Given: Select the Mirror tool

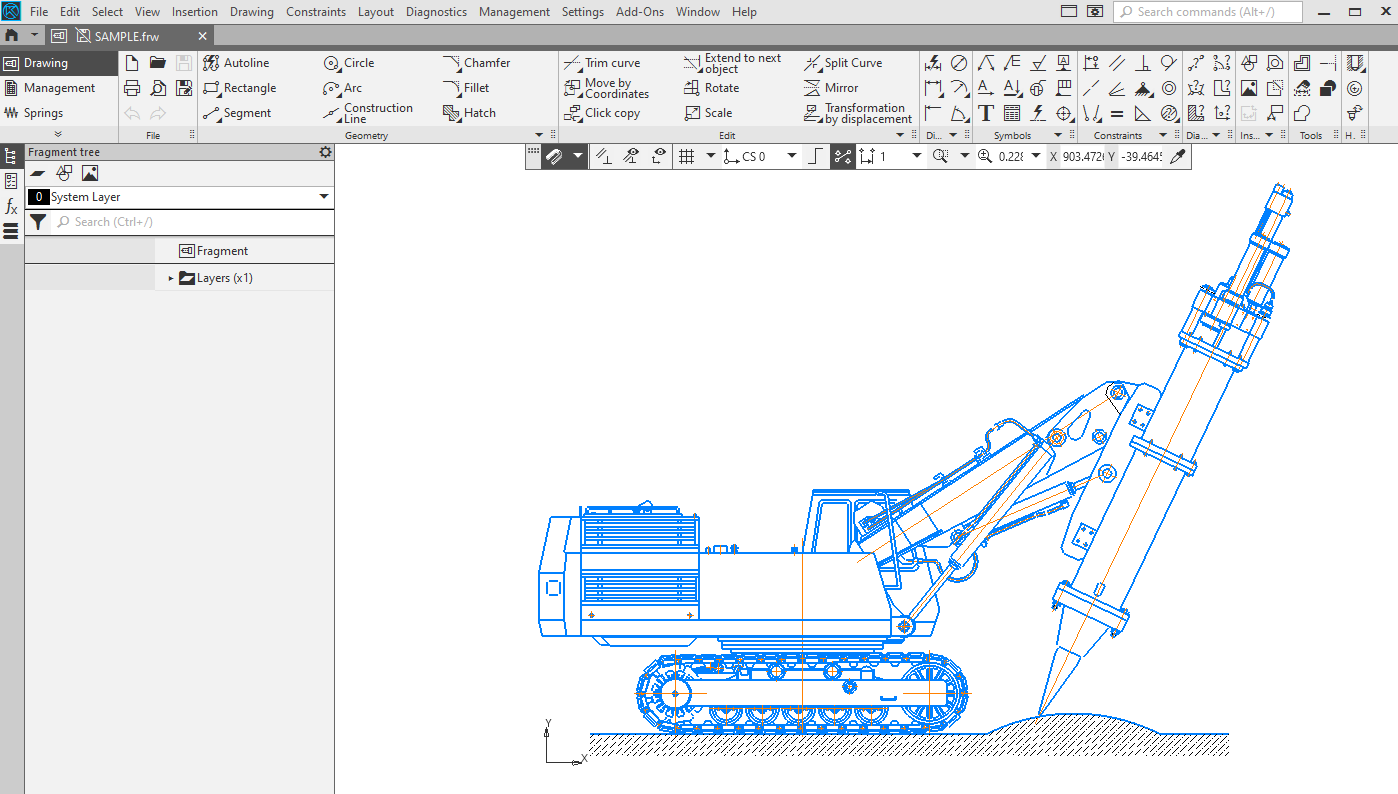Looking at the screenshot, I should [831, 88].
